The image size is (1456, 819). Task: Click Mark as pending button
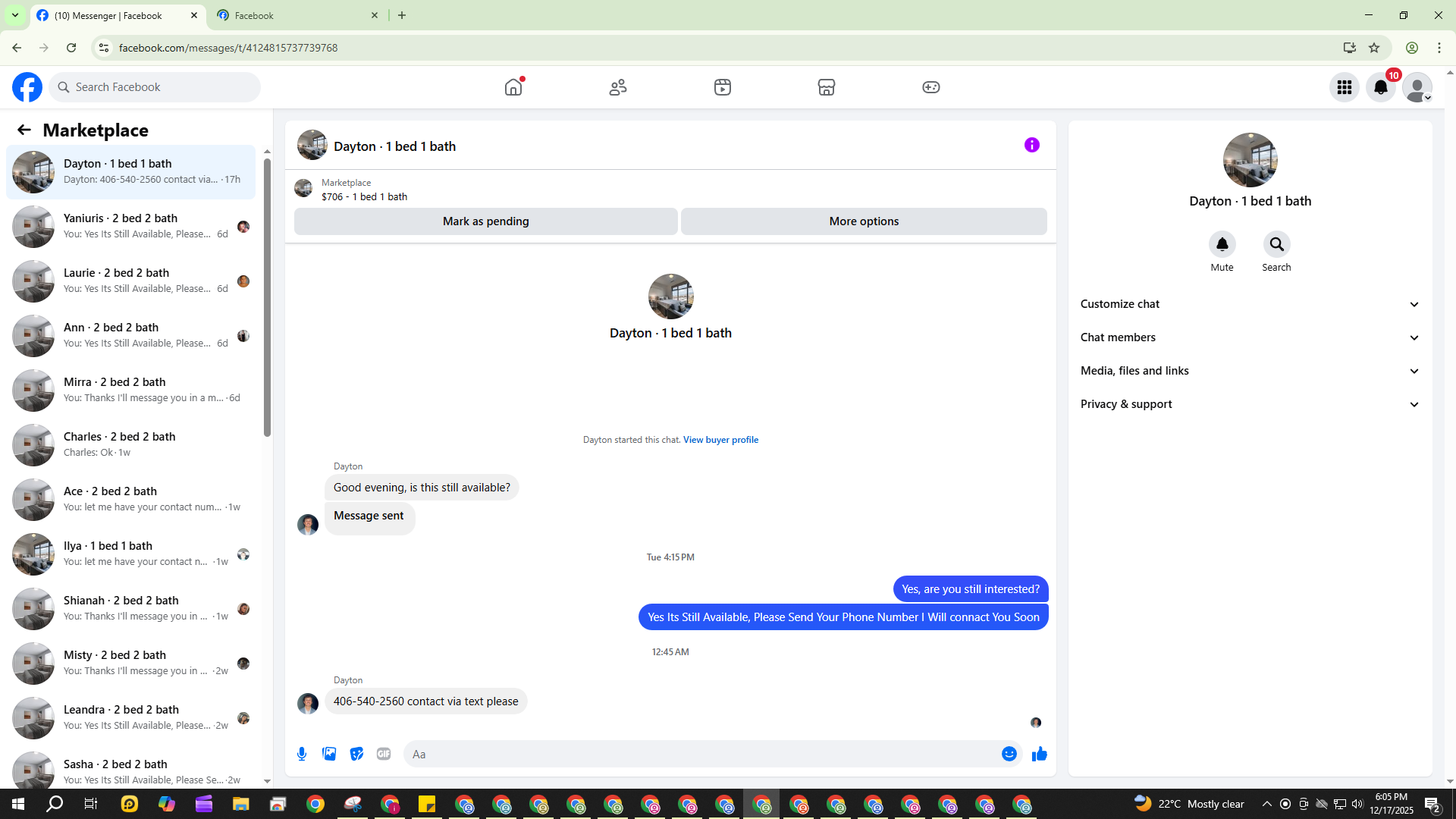pyautogui.click(x=485, y=221)
